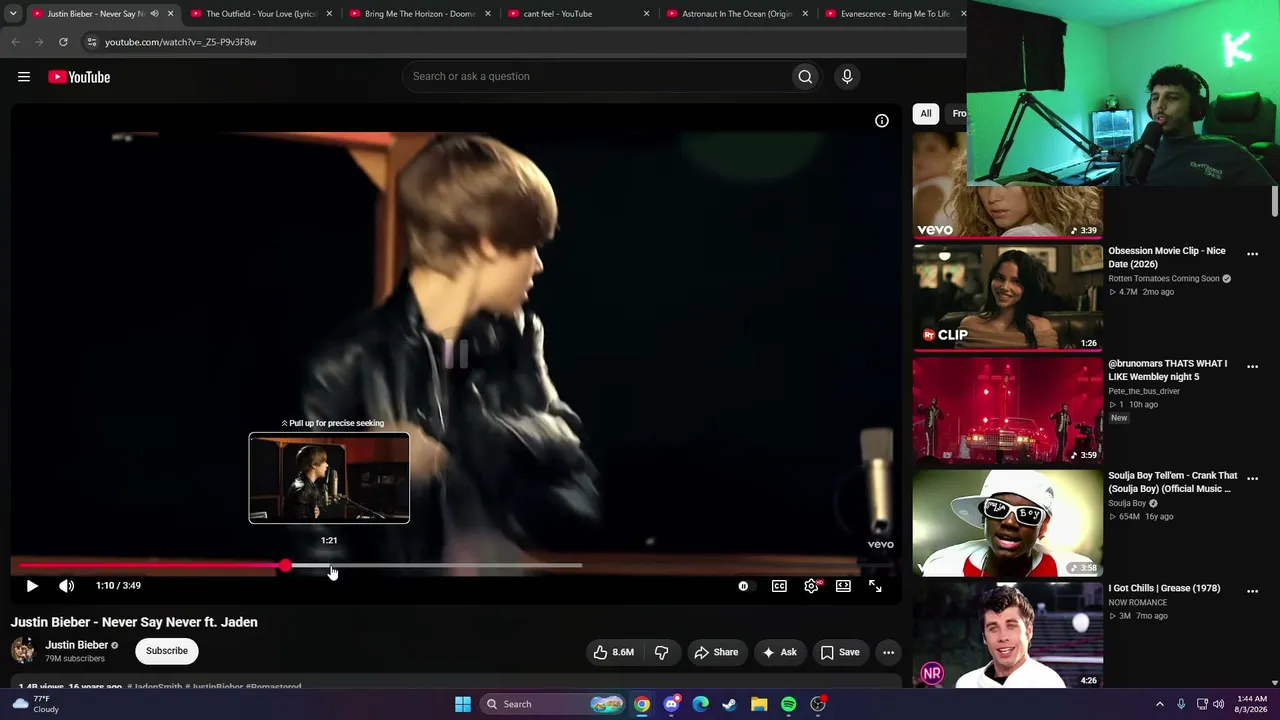Image resolution: width=1280 pixels, height=720 pixels.
Task: Save the video to a playlist
Action: click(x=840, y=652)
